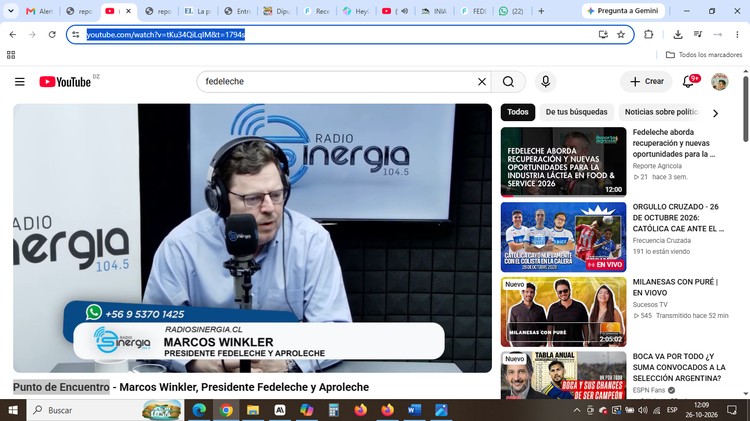Open the Chrome extensions puzzle icon
Image resolution: width=750 pixels, height=421 pixels.
pyautogui.click(x=648, y=34)
